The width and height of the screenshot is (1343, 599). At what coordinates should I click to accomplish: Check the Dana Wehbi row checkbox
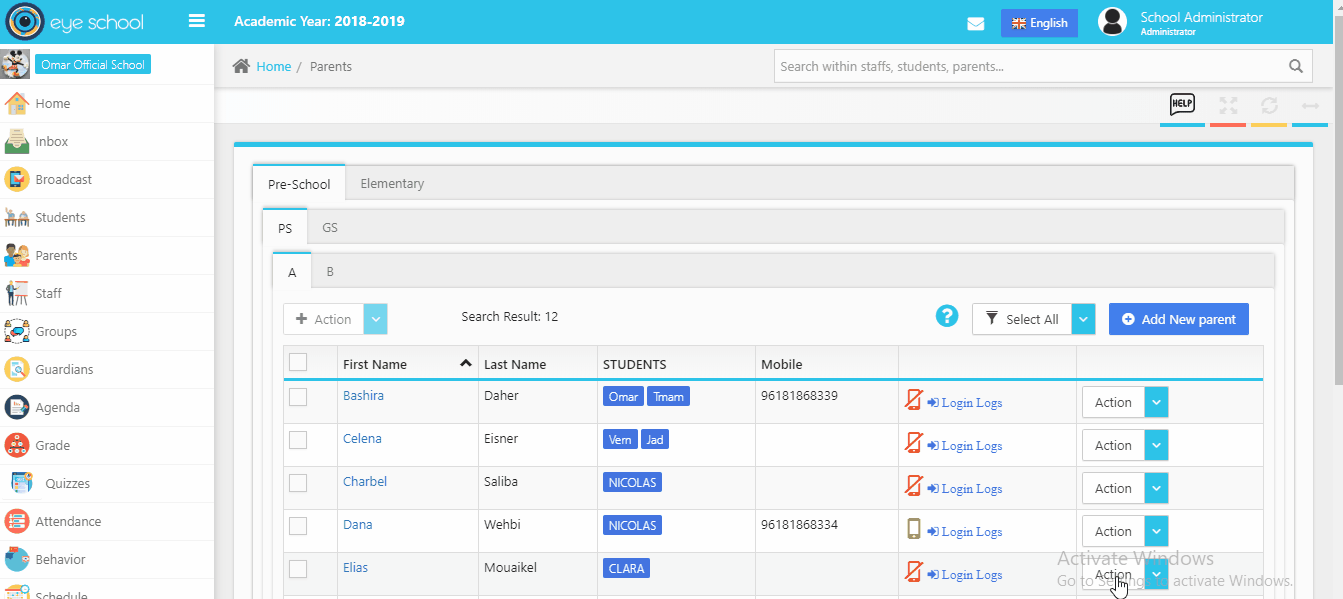click(x=298, y=526)
